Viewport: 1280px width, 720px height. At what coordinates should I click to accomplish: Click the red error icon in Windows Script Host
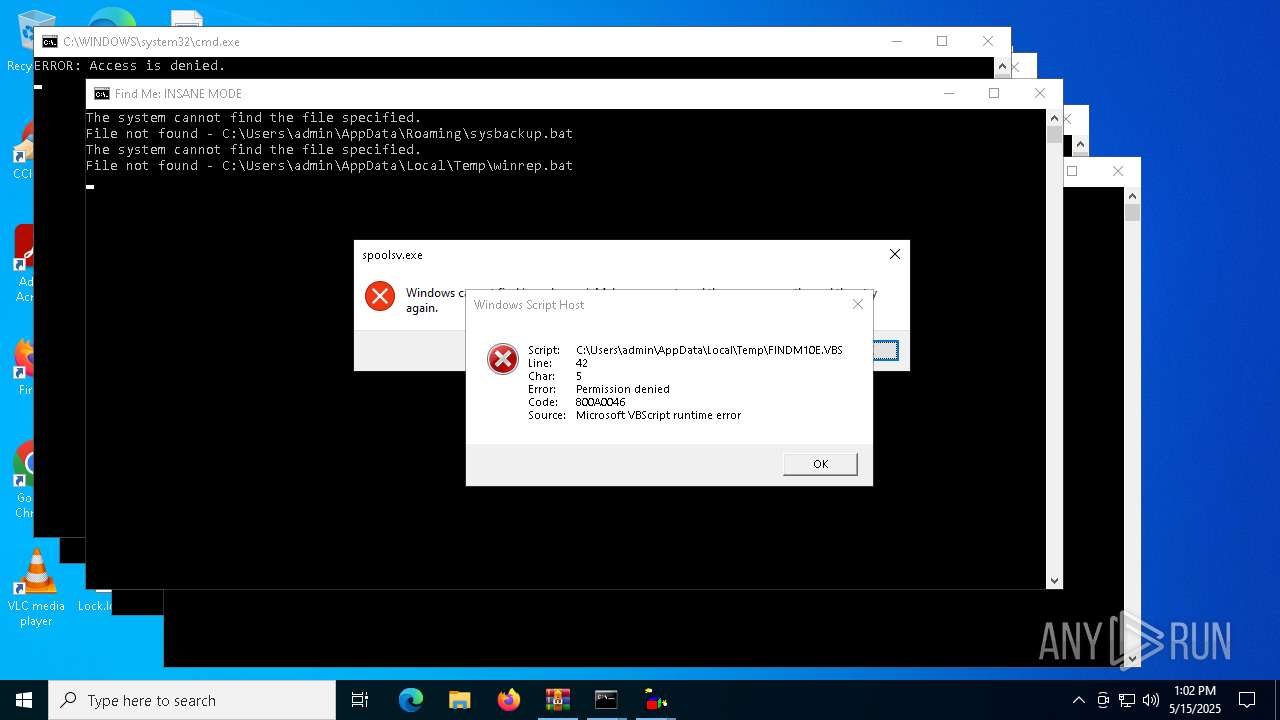pos(502,358)
